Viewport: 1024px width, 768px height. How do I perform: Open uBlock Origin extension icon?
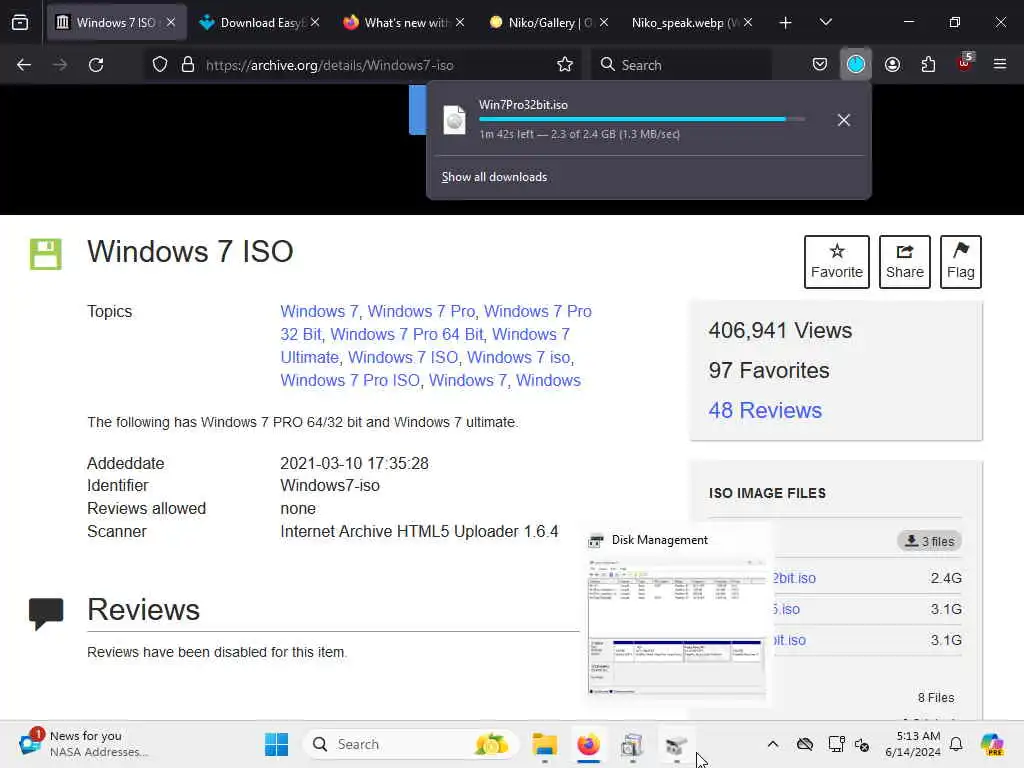(965, 63)
